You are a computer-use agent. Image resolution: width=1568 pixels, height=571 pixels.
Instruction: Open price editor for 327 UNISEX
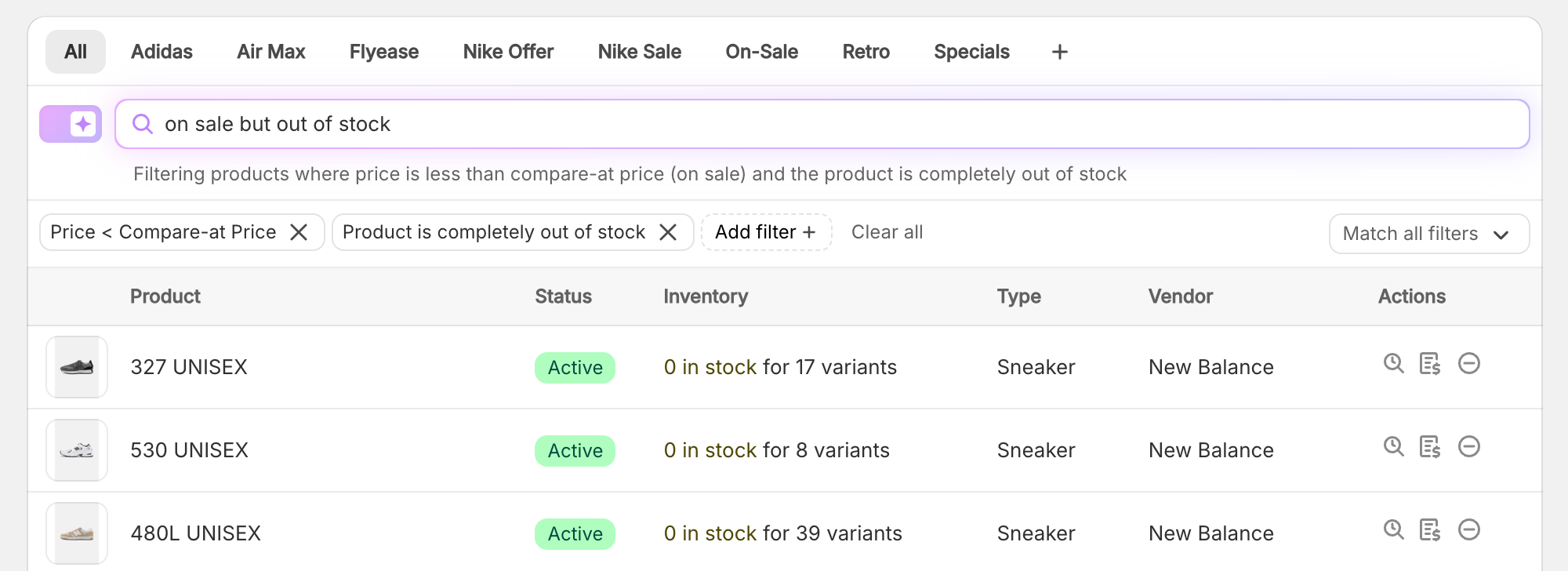pos(1430,363)
